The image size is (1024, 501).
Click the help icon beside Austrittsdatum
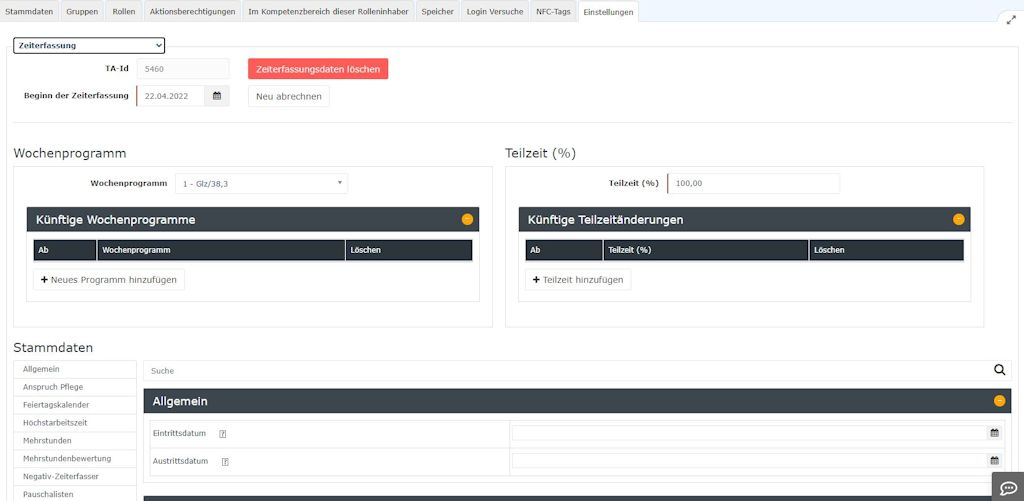[225, 462]
